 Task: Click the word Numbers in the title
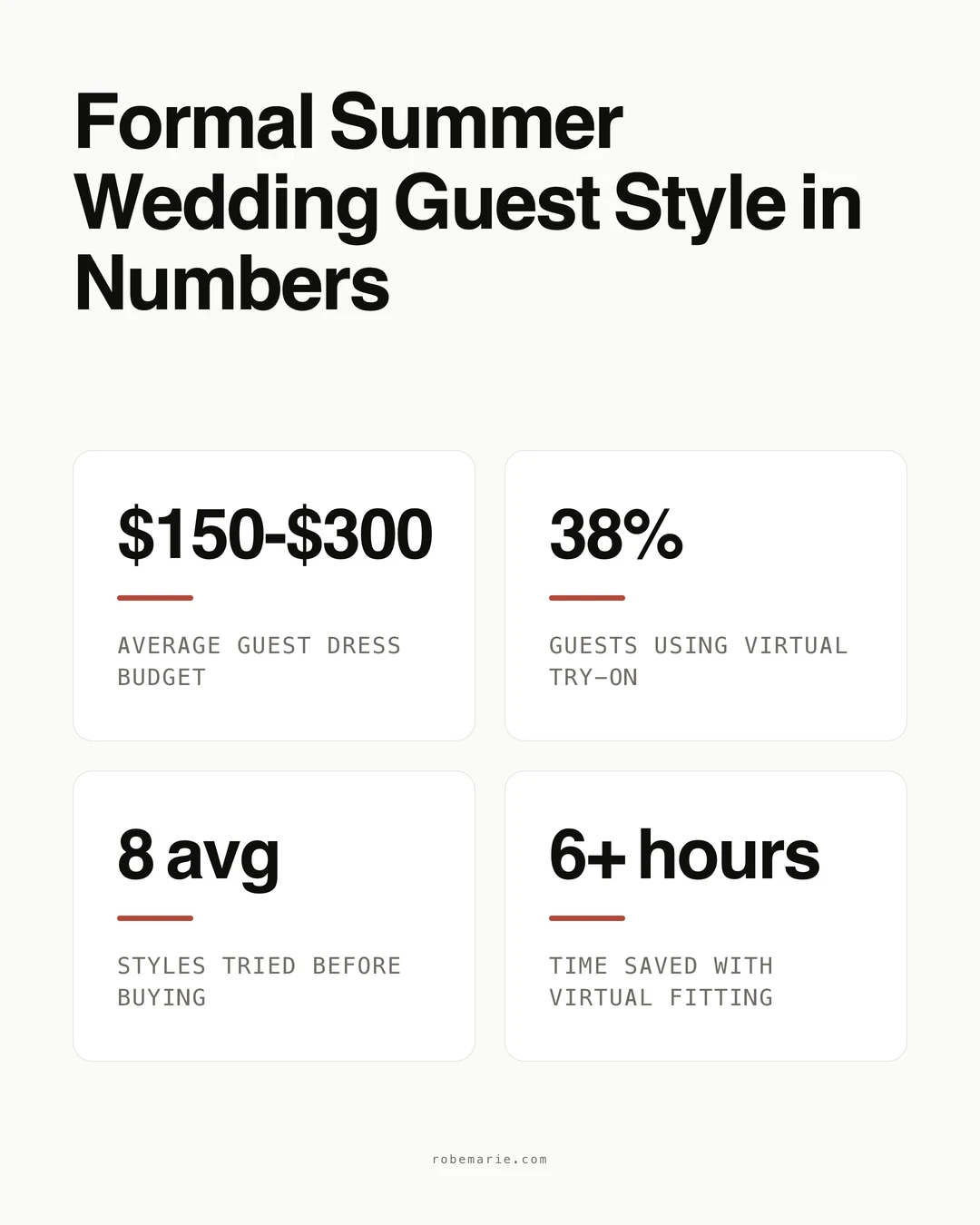pyautogui.click(x=232, y=283)
